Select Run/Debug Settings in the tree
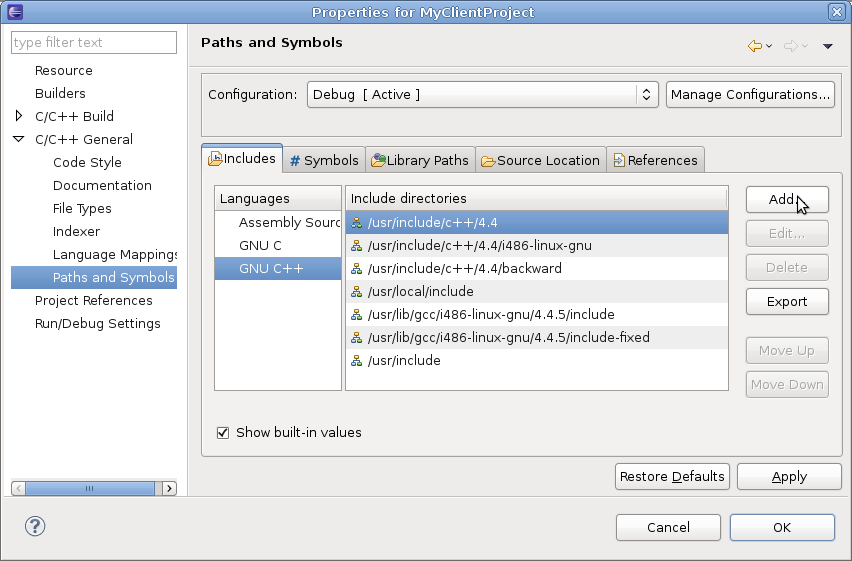 98,323
